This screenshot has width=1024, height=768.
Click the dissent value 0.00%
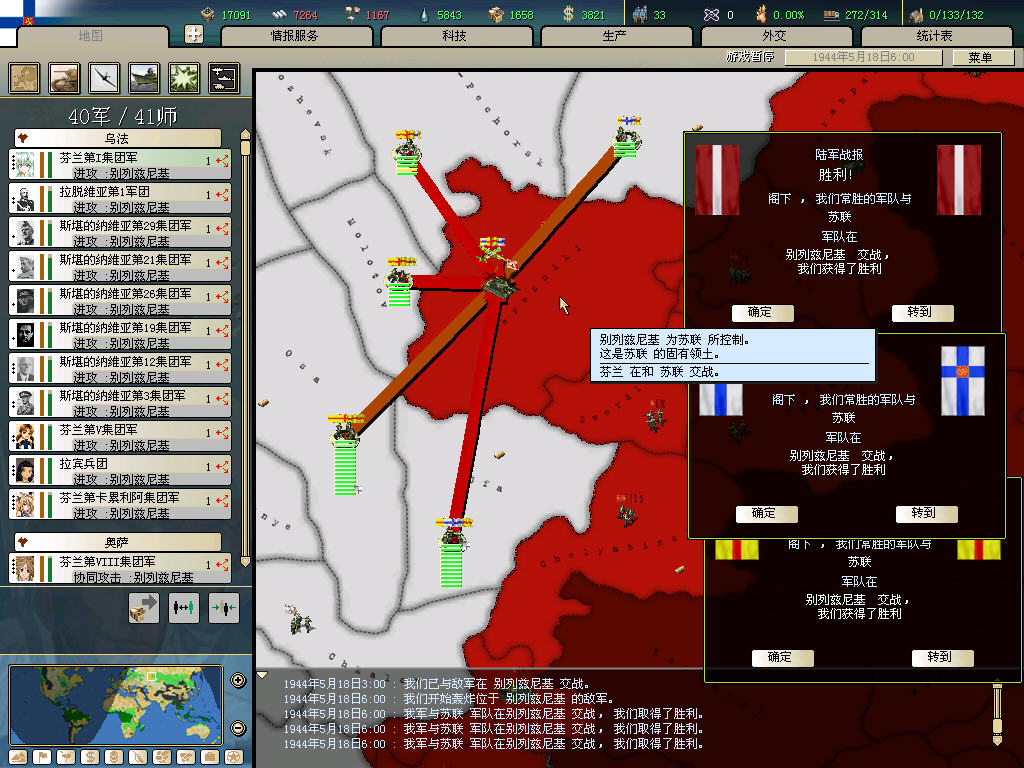click(x=788, y=14)
